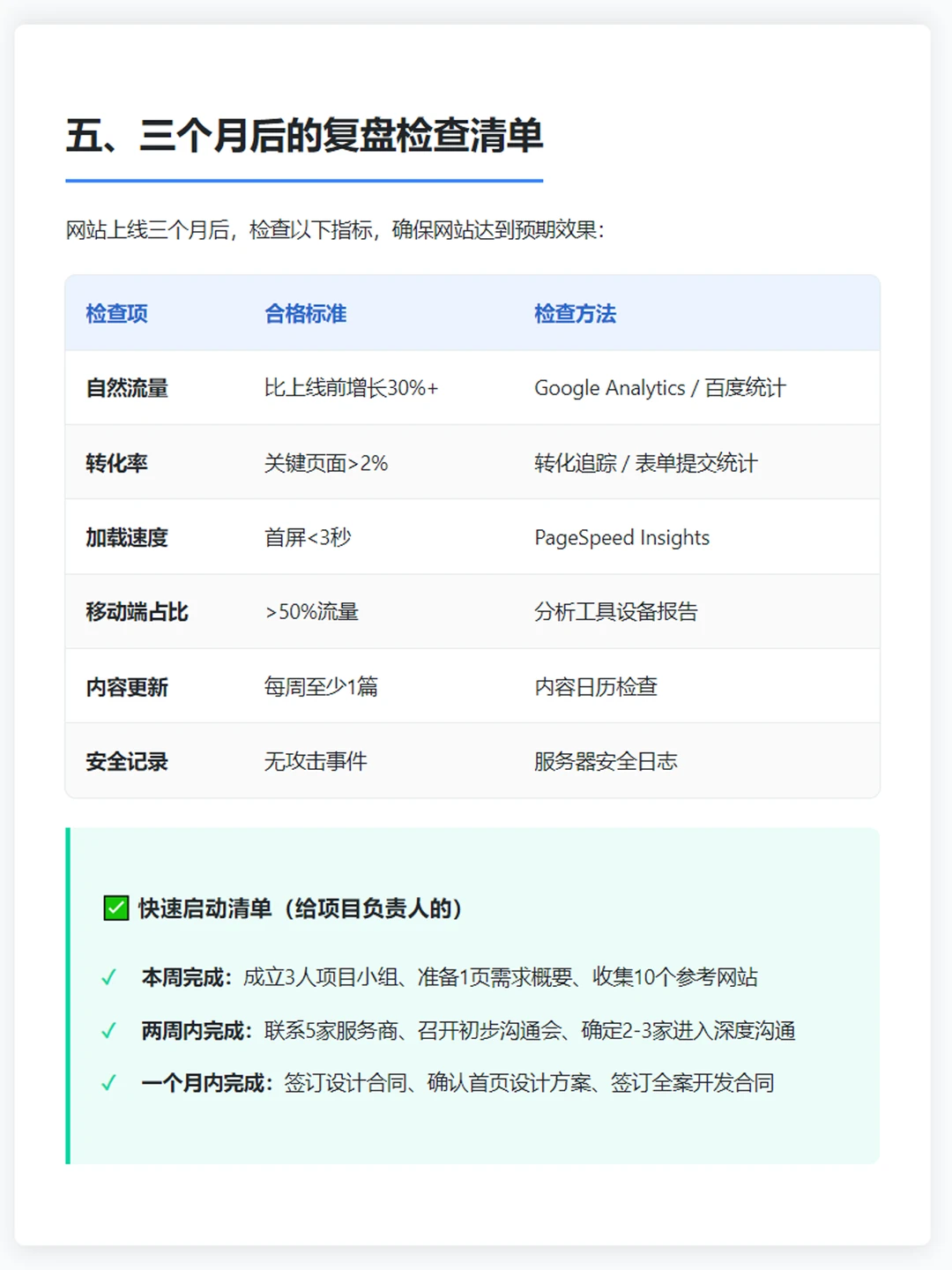The width and height of the screenshot is (952, 1270).
Task: Click the cell 内容日历检查
Action: [596, 687]
